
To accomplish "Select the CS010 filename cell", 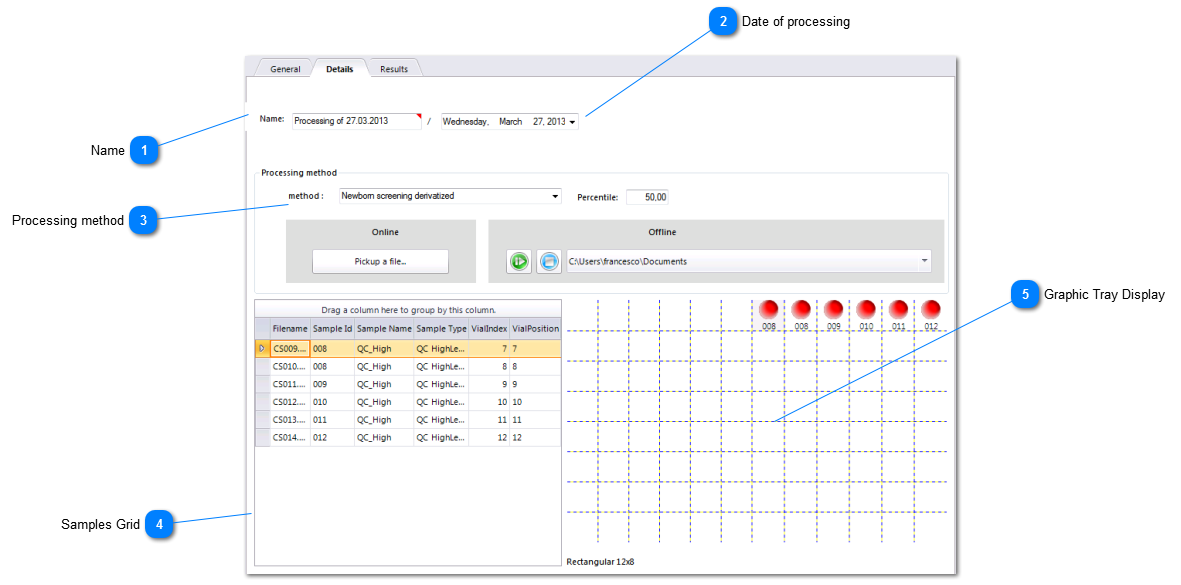I will tap(291, 367).
